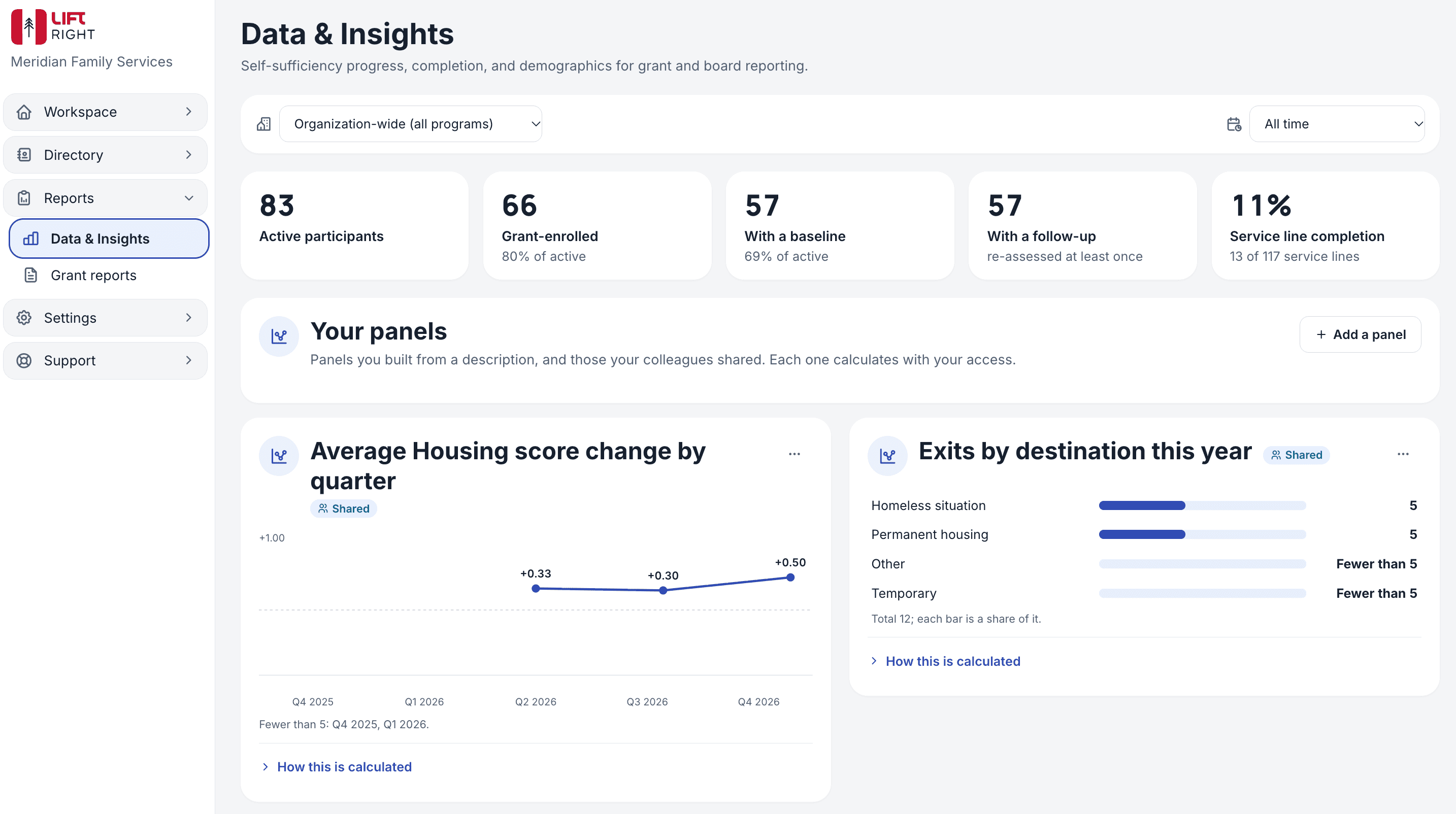
Task: Open the Data & Insights menu item
Action: coord(109,239)
